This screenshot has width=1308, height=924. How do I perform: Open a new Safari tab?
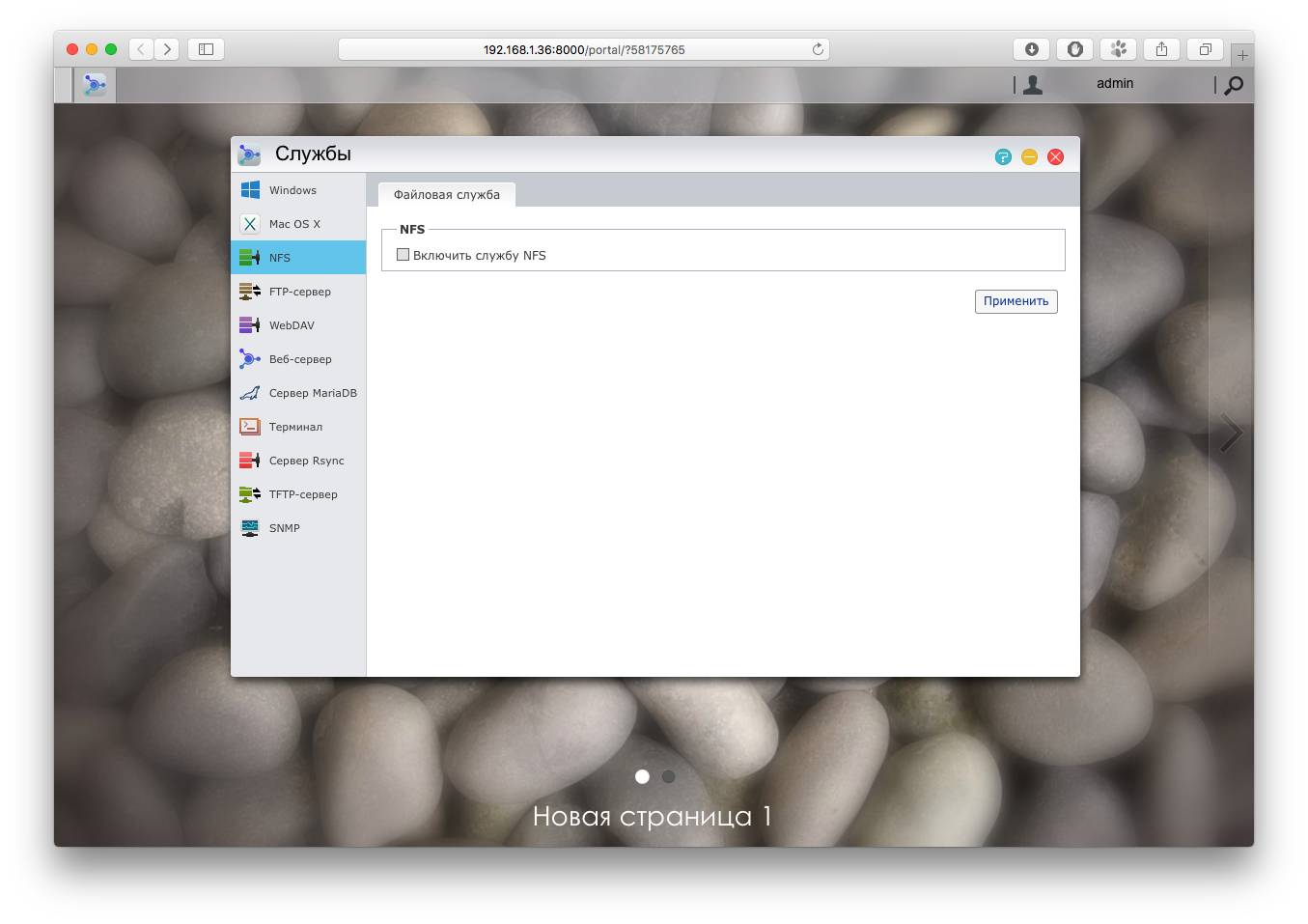(x=1242, y=55)
